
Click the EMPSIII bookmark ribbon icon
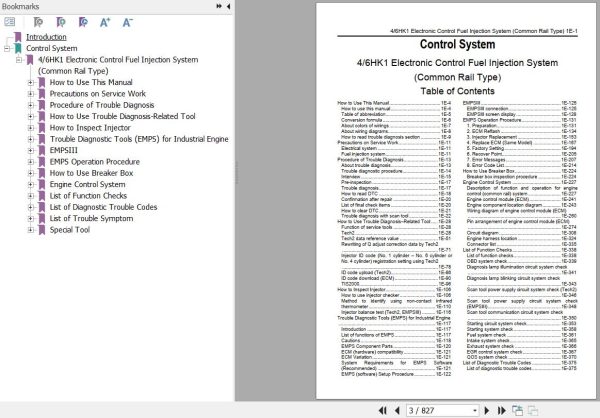(42, 150)
